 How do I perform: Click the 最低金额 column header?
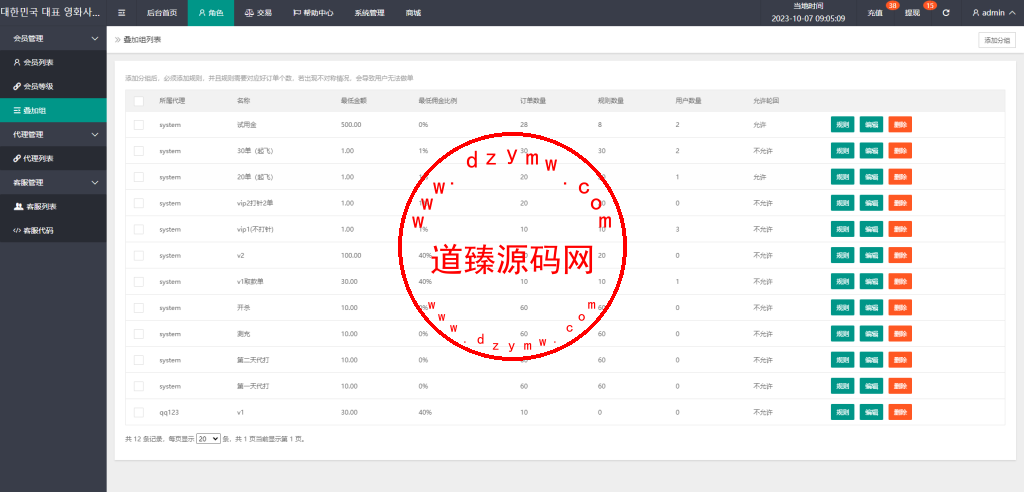coord(352,101)
